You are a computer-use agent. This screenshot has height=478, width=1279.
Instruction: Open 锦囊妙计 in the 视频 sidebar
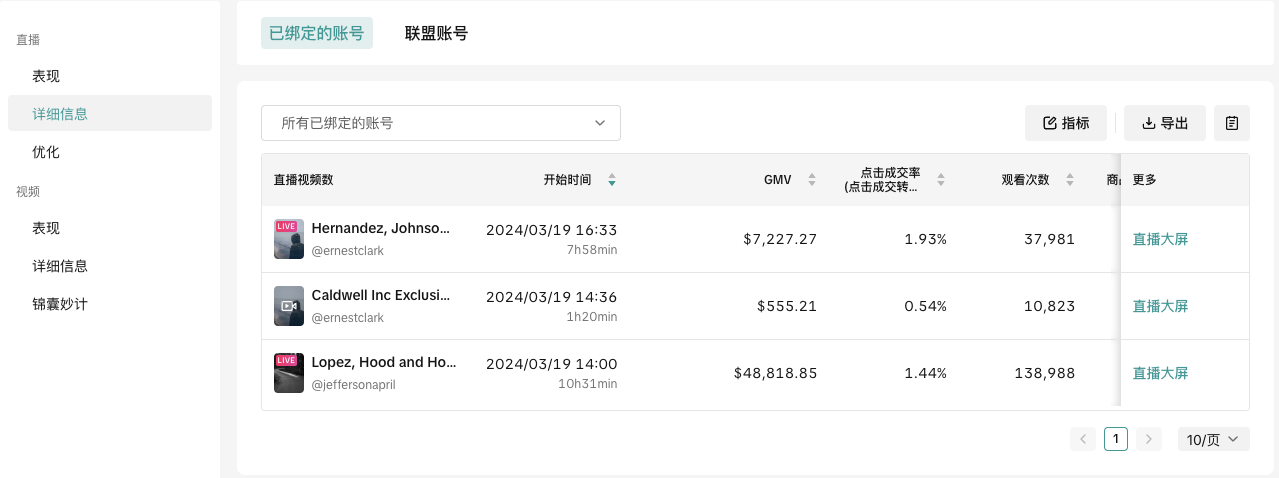(x=60, y=304)
